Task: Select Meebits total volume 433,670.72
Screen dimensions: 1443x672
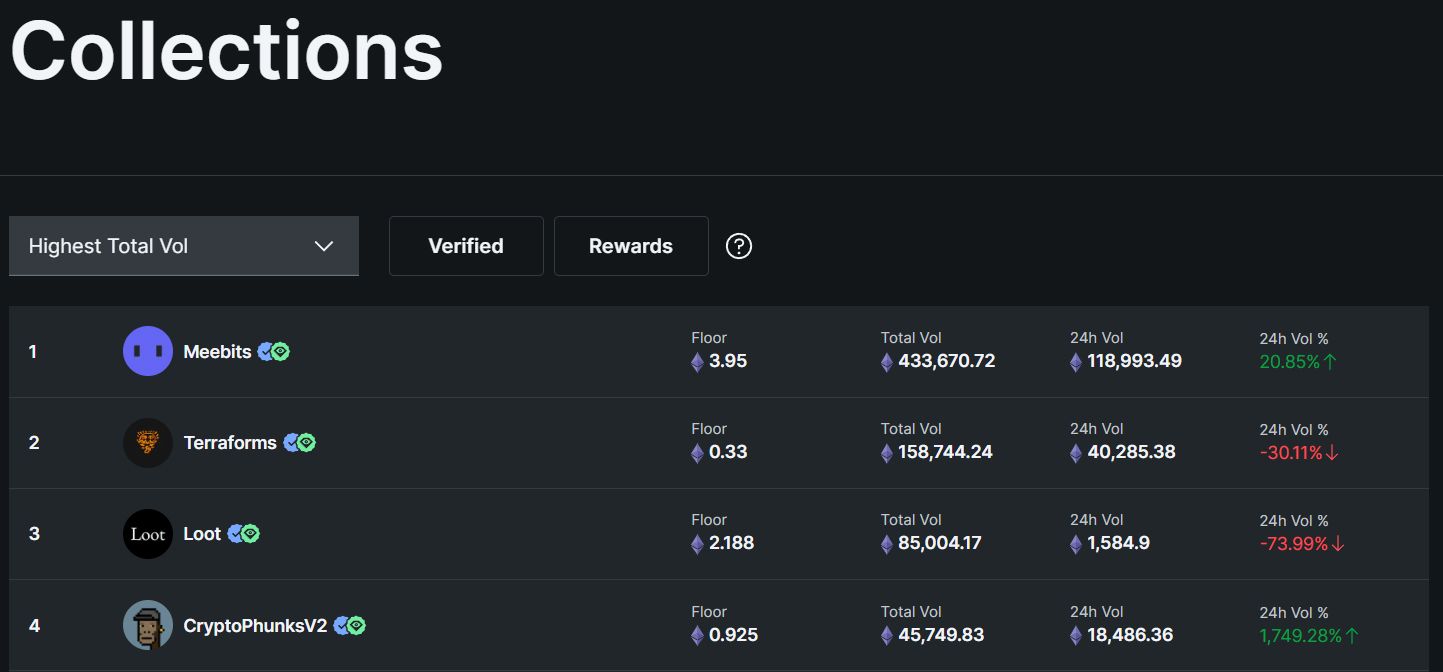Action: [947, 361]
